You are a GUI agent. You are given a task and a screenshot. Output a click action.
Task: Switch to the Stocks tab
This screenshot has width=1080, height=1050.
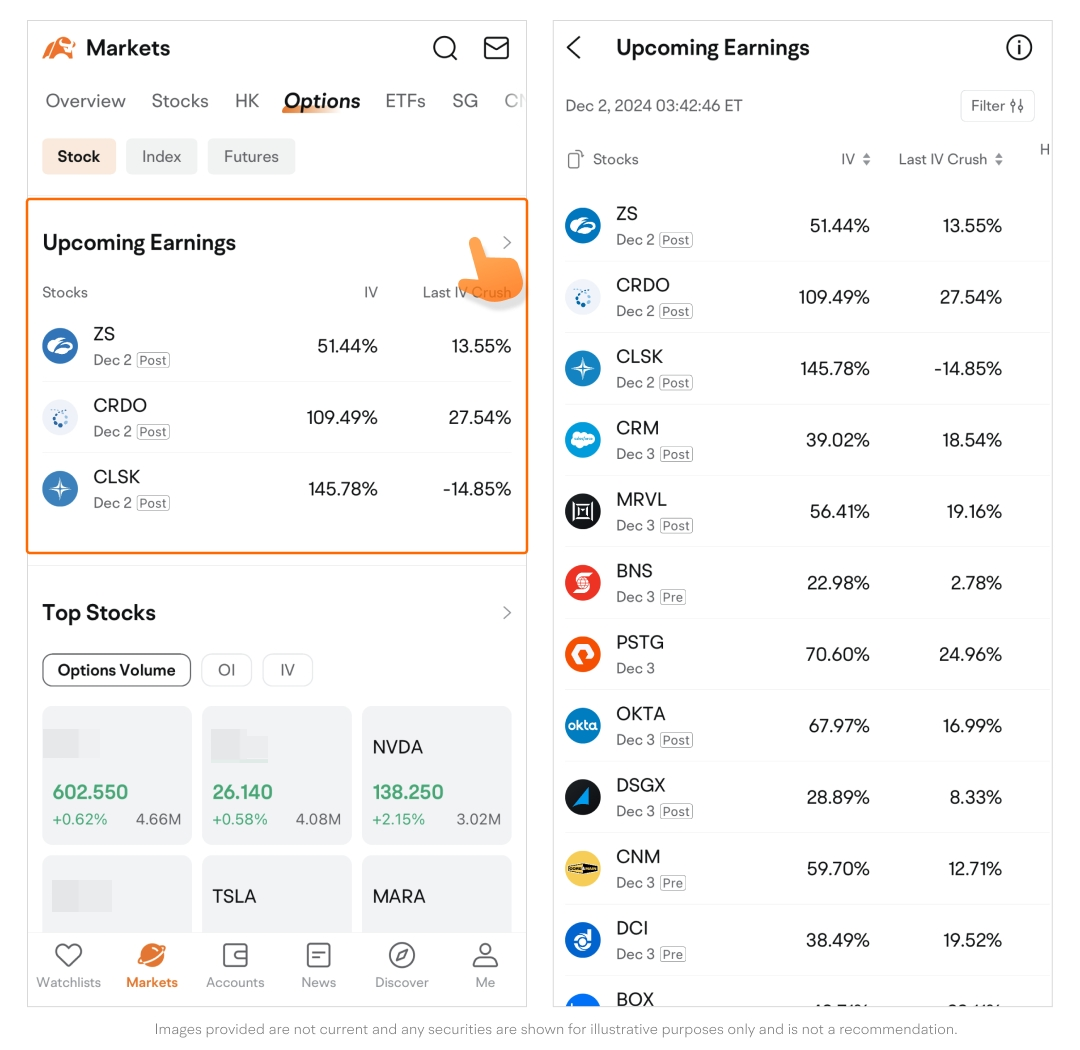tap(180, 101)
